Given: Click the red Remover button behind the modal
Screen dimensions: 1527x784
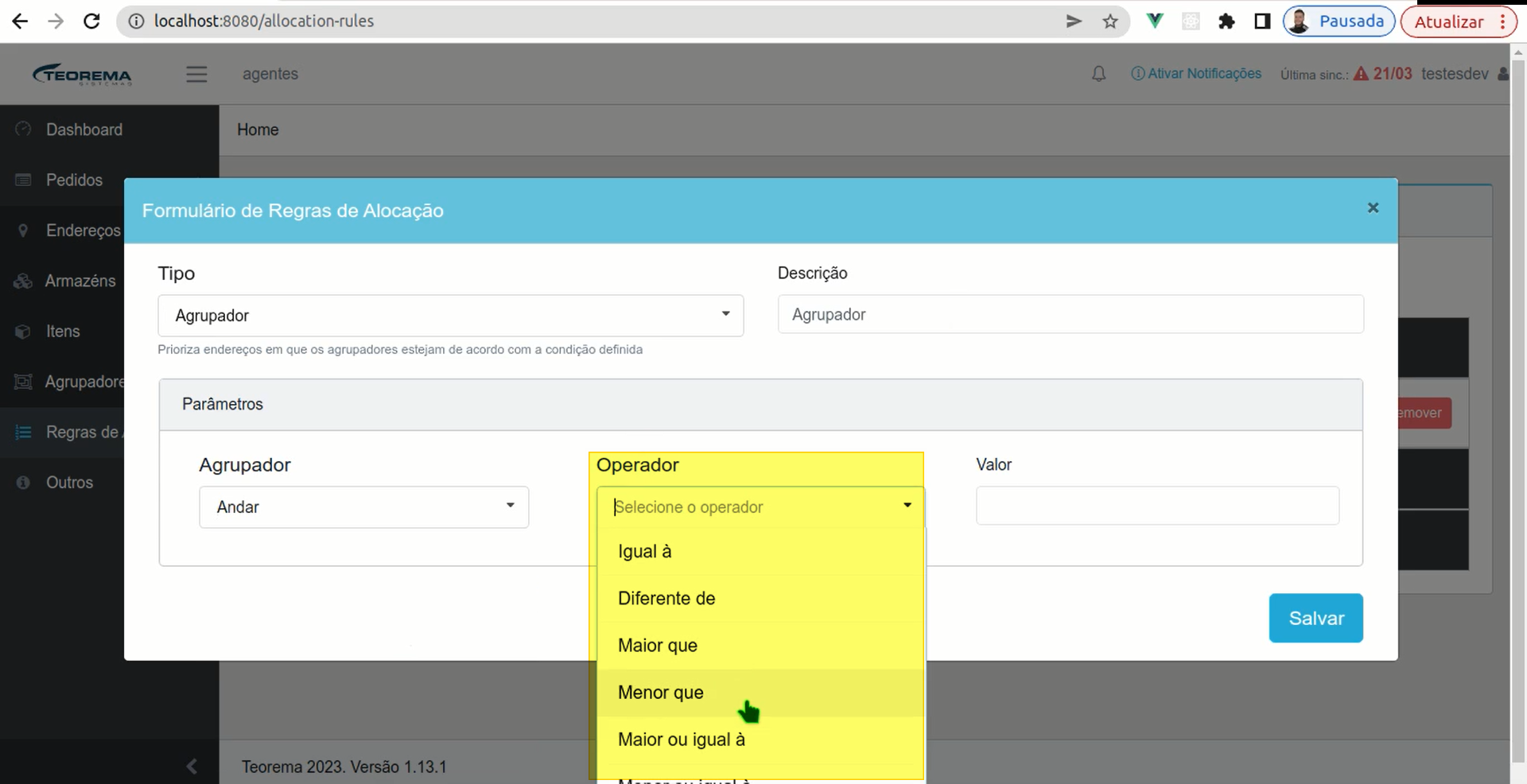Looking at the screenshot, I should click(1424, 413).
